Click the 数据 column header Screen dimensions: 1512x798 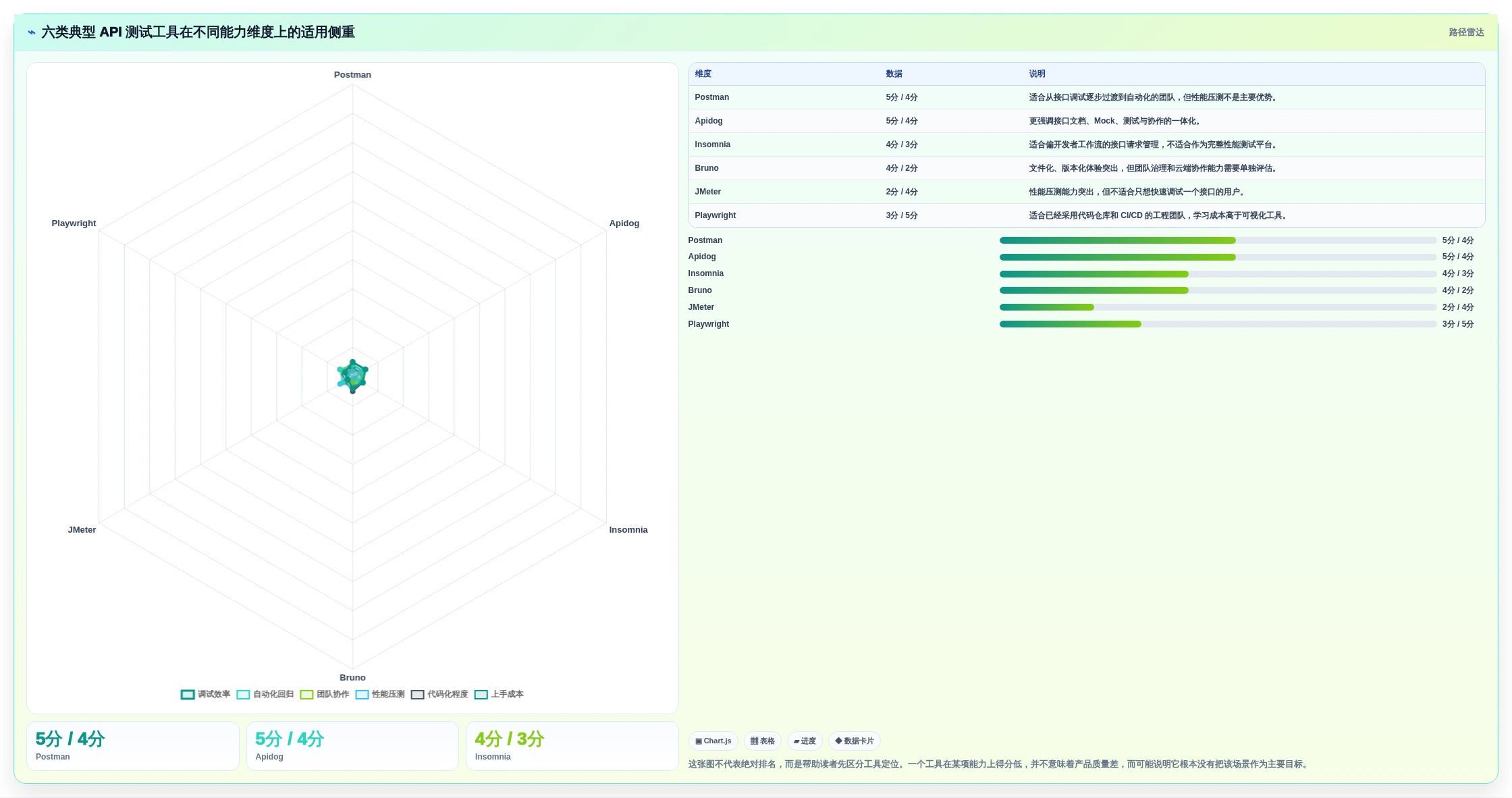(x=894, y=74)
